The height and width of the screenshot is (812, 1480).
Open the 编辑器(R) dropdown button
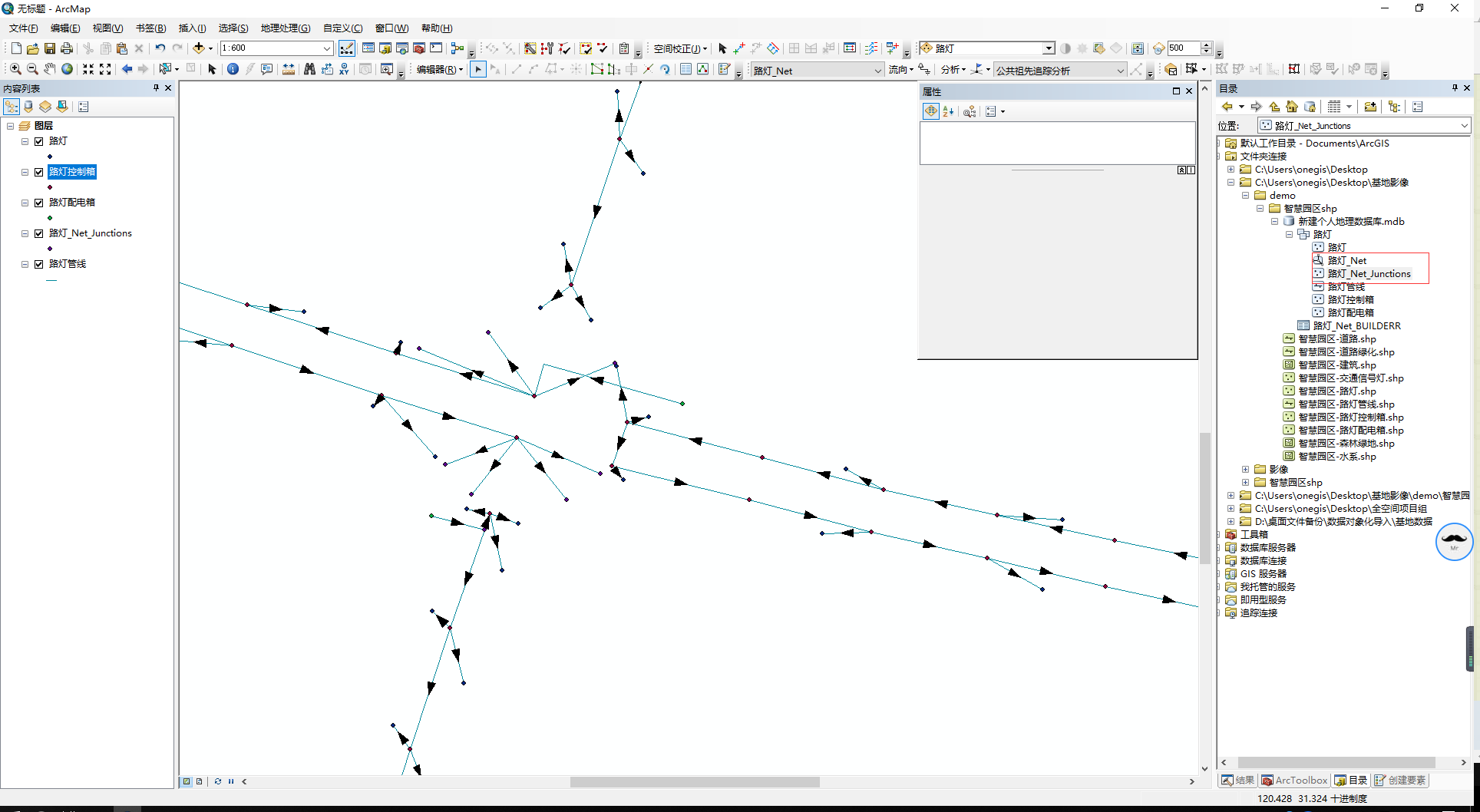click(440, 70)
